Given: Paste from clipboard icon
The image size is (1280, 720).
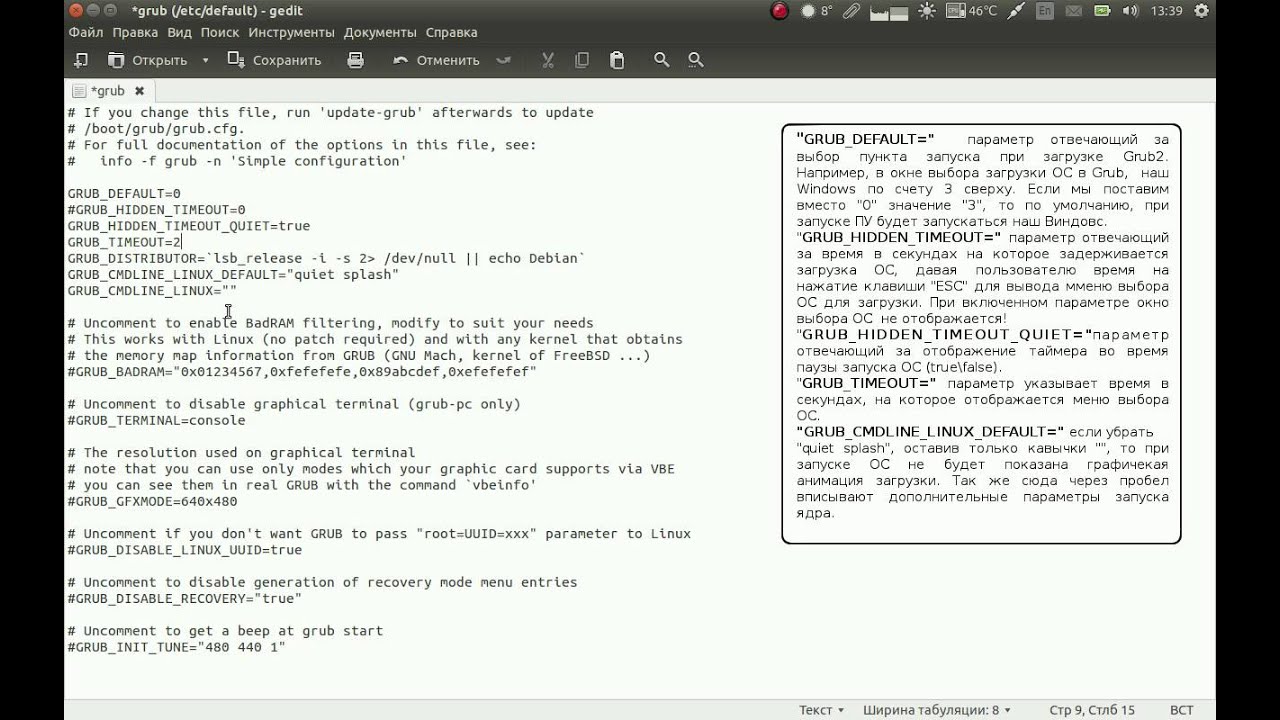Looking at the screenshot, I should point(617,60).
